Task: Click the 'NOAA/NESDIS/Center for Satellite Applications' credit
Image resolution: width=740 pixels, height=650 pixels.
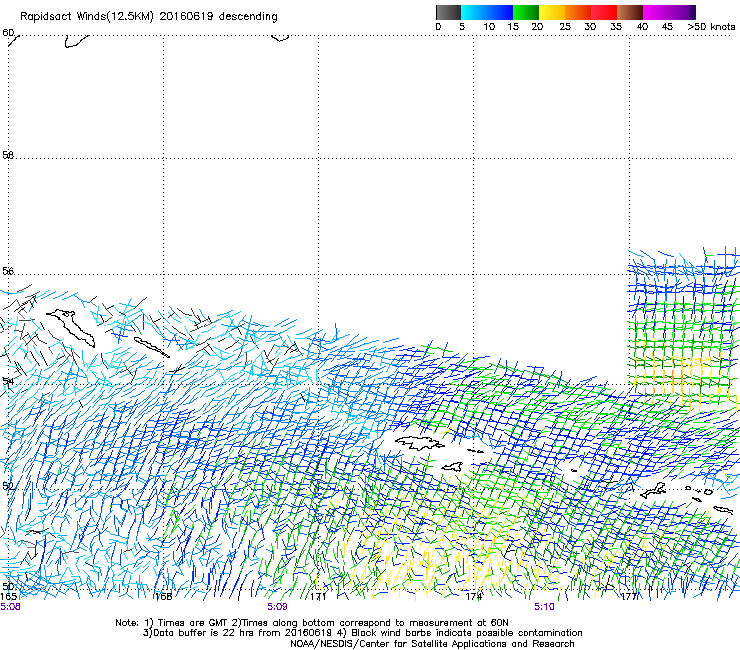Action: pyautogui.click(x=399, y=644)
